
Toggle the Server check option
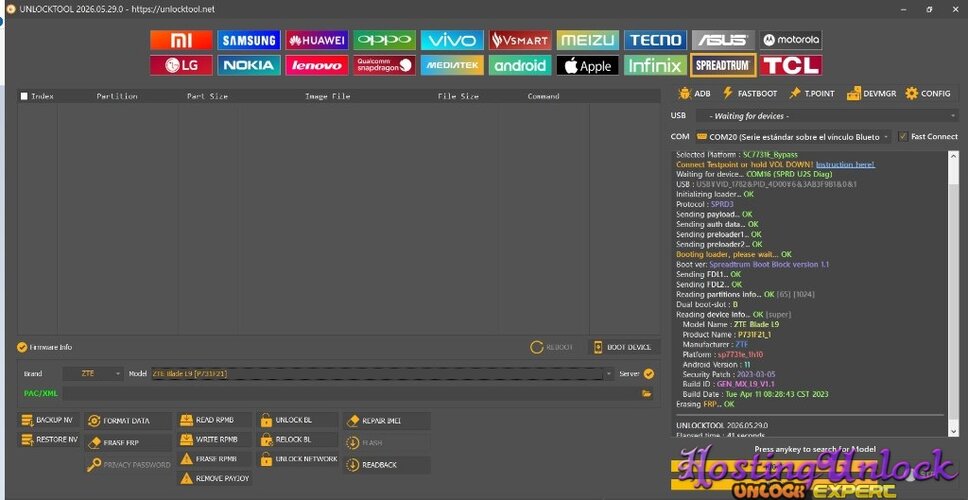[648, 373]
